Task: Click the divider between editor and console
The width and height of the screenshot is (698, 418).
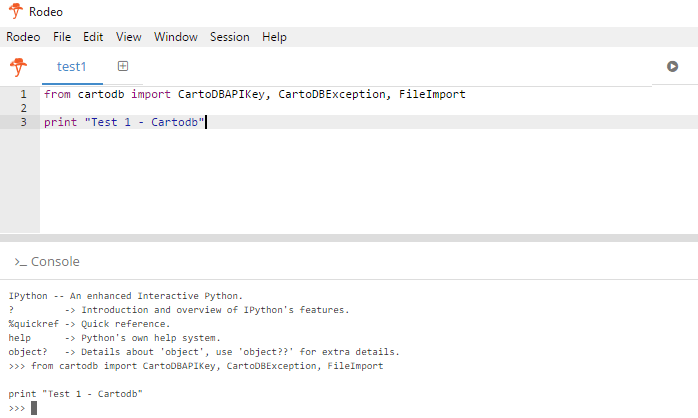Action: (349, 238)
